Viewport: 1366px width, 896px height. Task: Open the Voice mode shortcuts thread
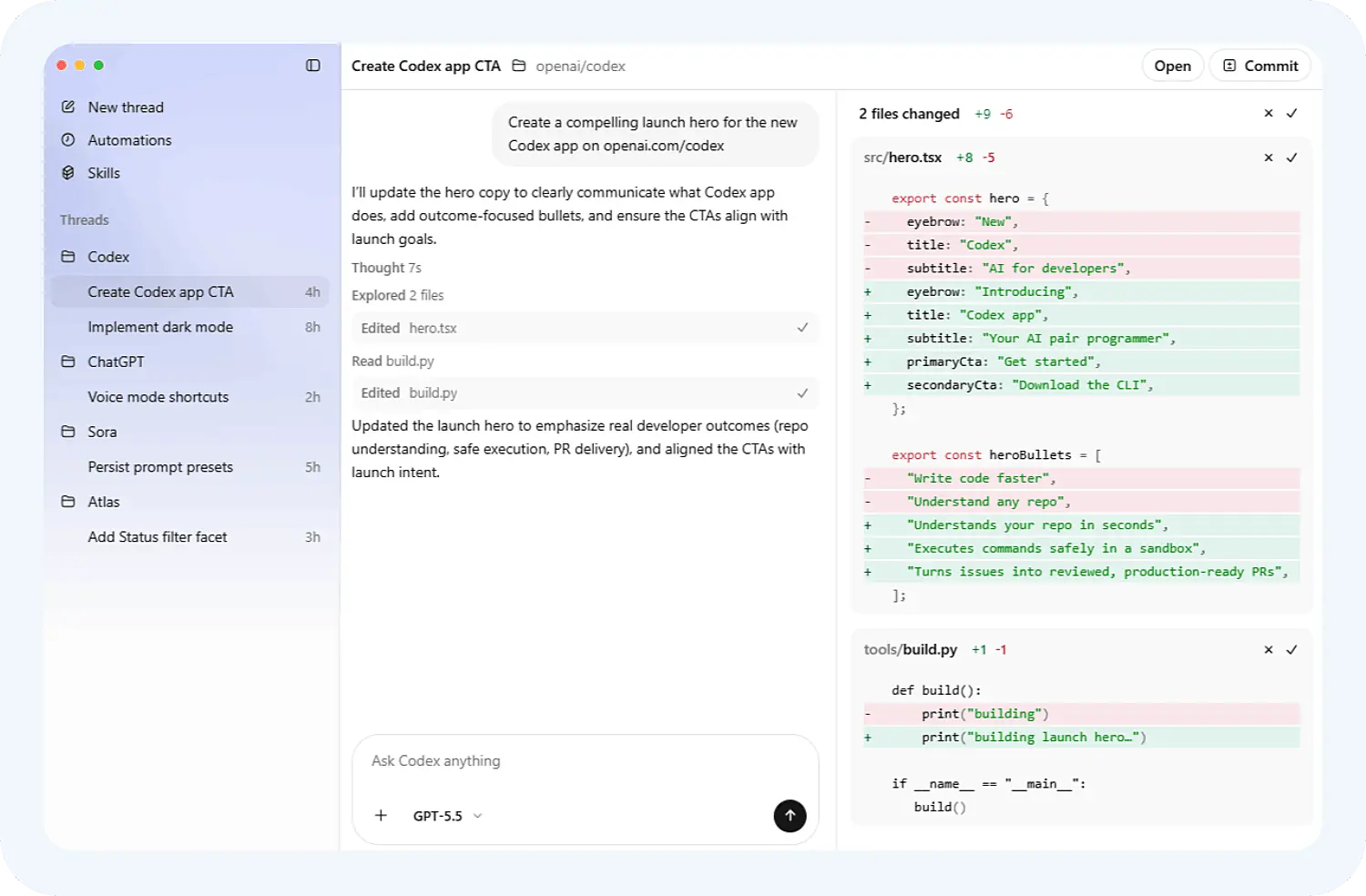[191, 397]
